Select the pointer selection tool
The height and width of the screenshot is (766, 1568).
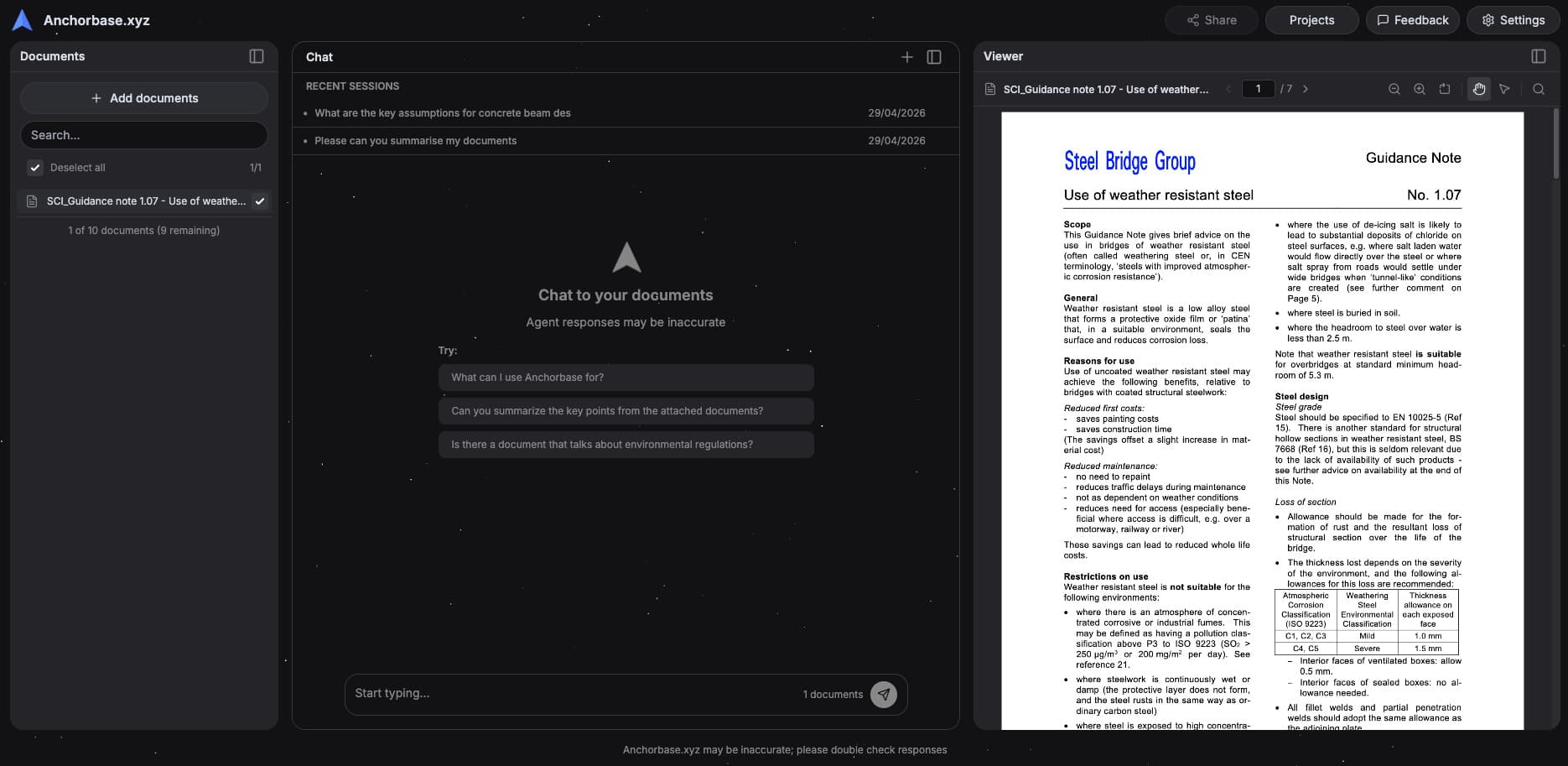coord(1505,89)
